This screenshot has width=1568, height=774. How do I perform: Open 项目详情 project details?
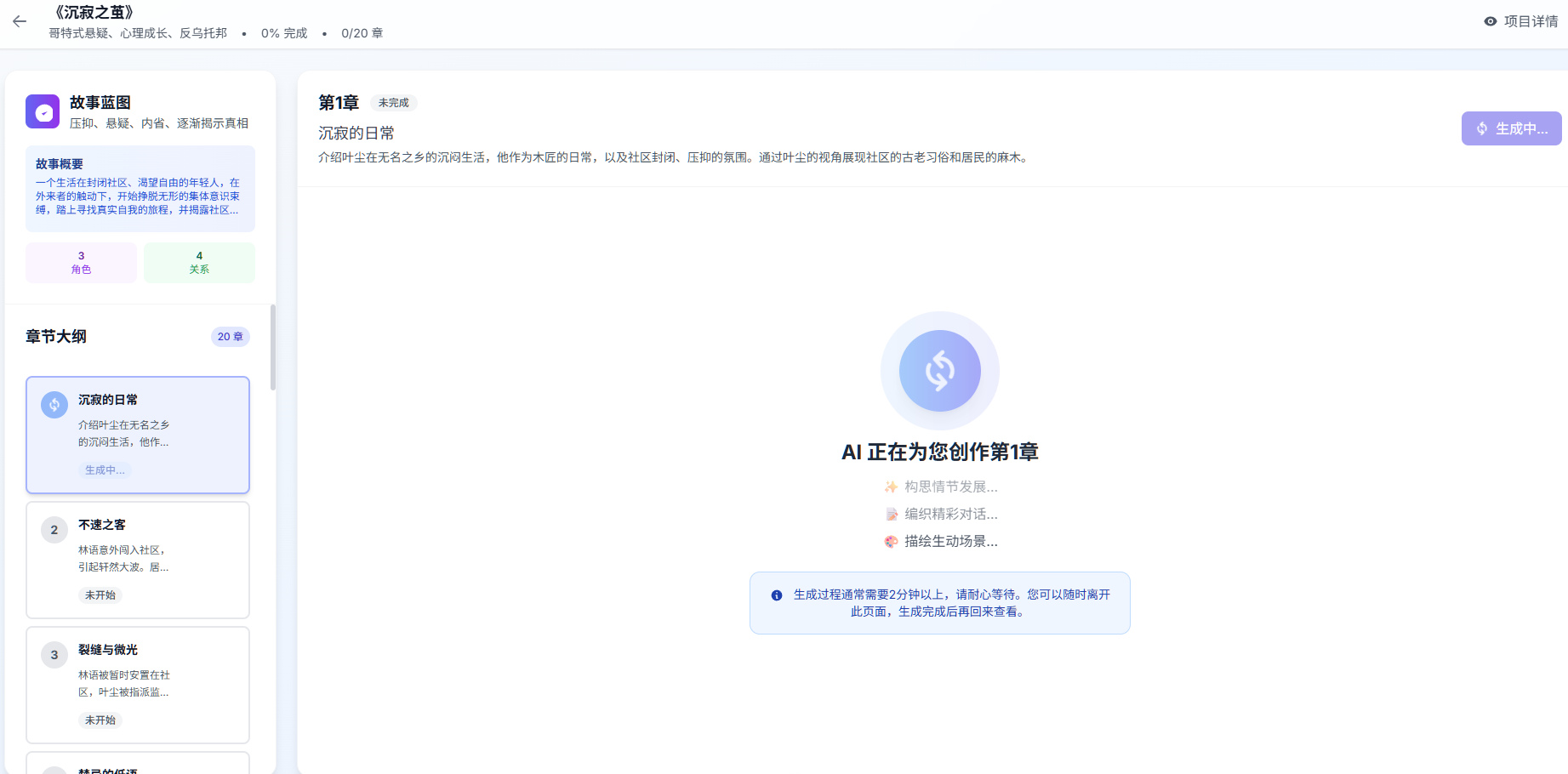[1521, 21]
